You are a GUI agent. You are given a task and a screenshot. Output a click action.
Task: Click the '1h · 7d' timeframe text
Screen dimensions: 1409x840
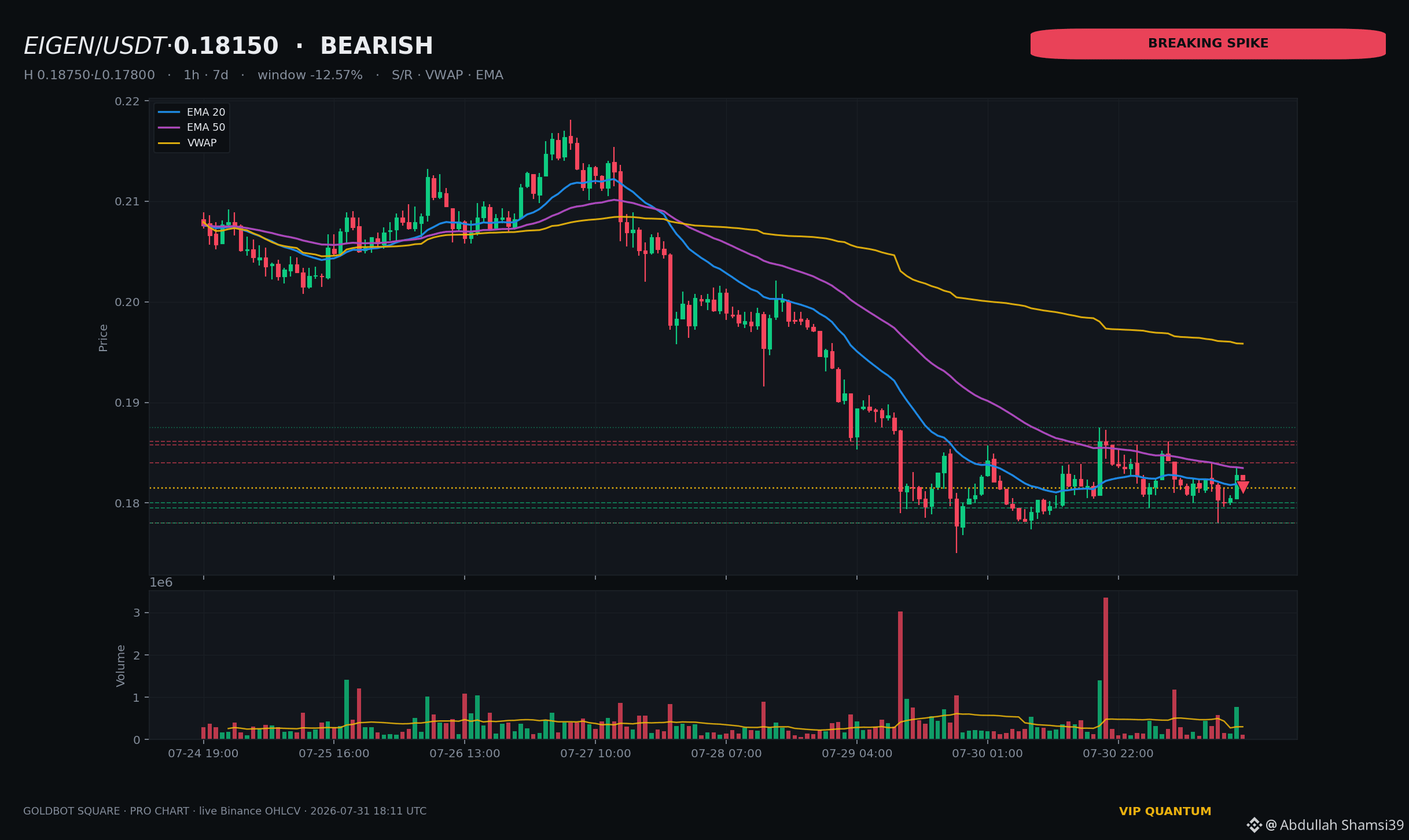coord(206,75)
